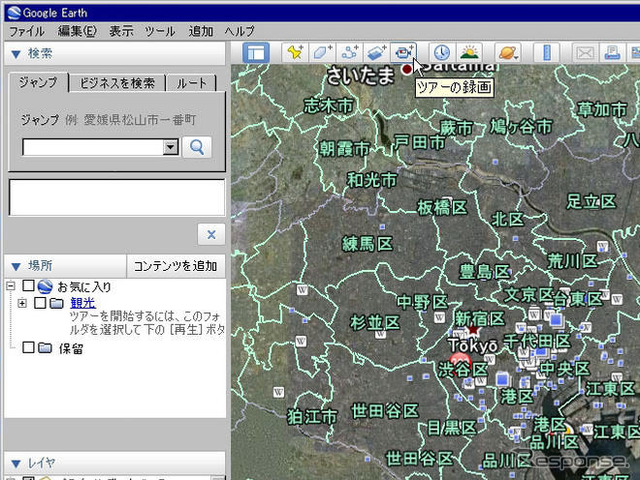Click the 朝霞市 map label
This screenshot has width=640, height=480.
[x=344, y=149]
